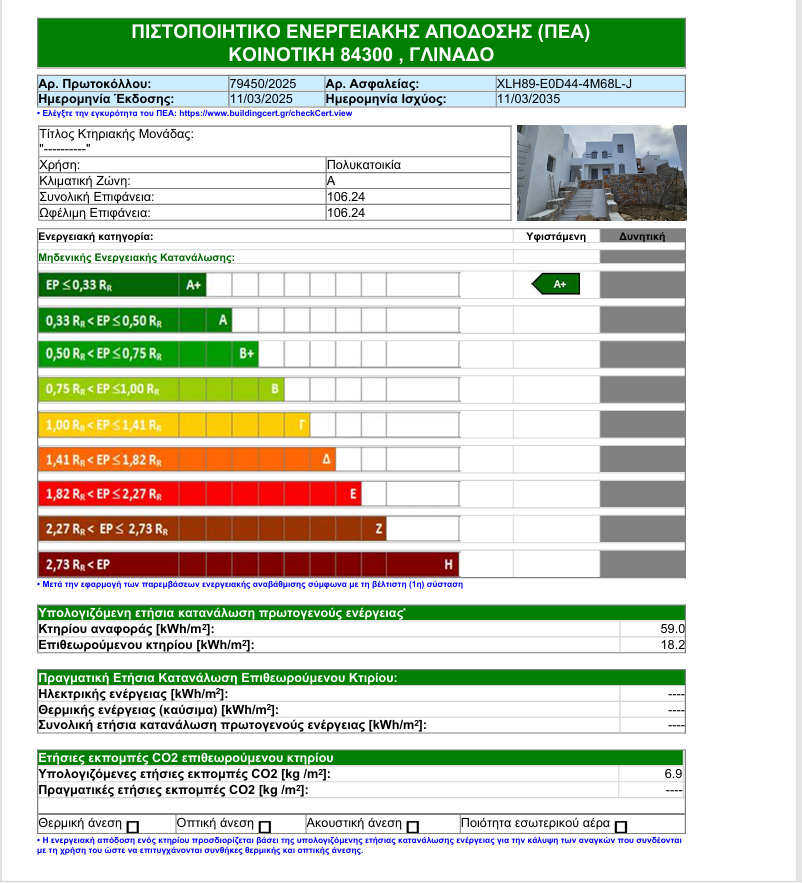802x883 pixels.
Task: Click the A+ existing rating arrow indicator
Action: [555, 285]
